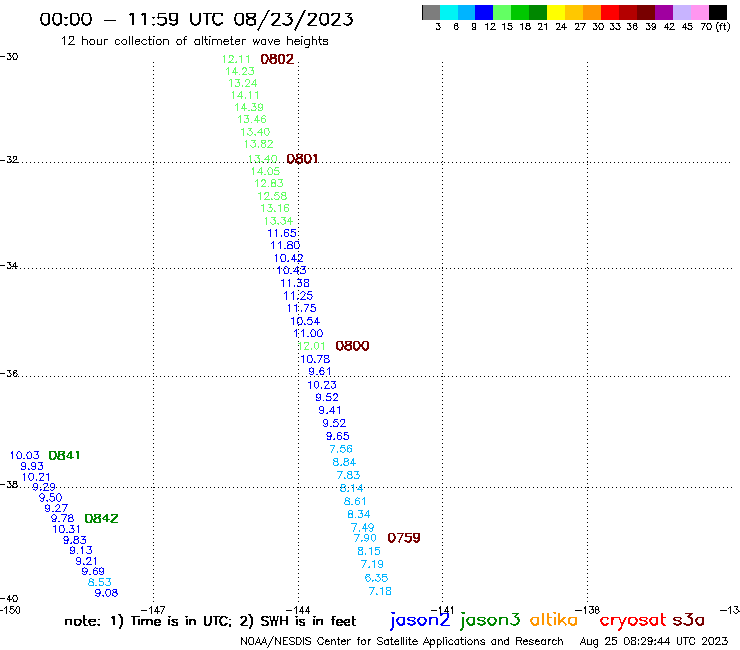Select the Aug 25 08:29:44 UTC 2023 timestamp
The width and height of the screenshot is (740, 650).
[x=654, y=642]
